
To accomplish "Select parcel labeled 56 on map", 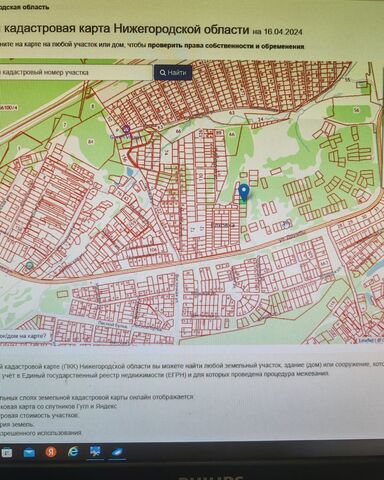I will (x=357, y=110).
